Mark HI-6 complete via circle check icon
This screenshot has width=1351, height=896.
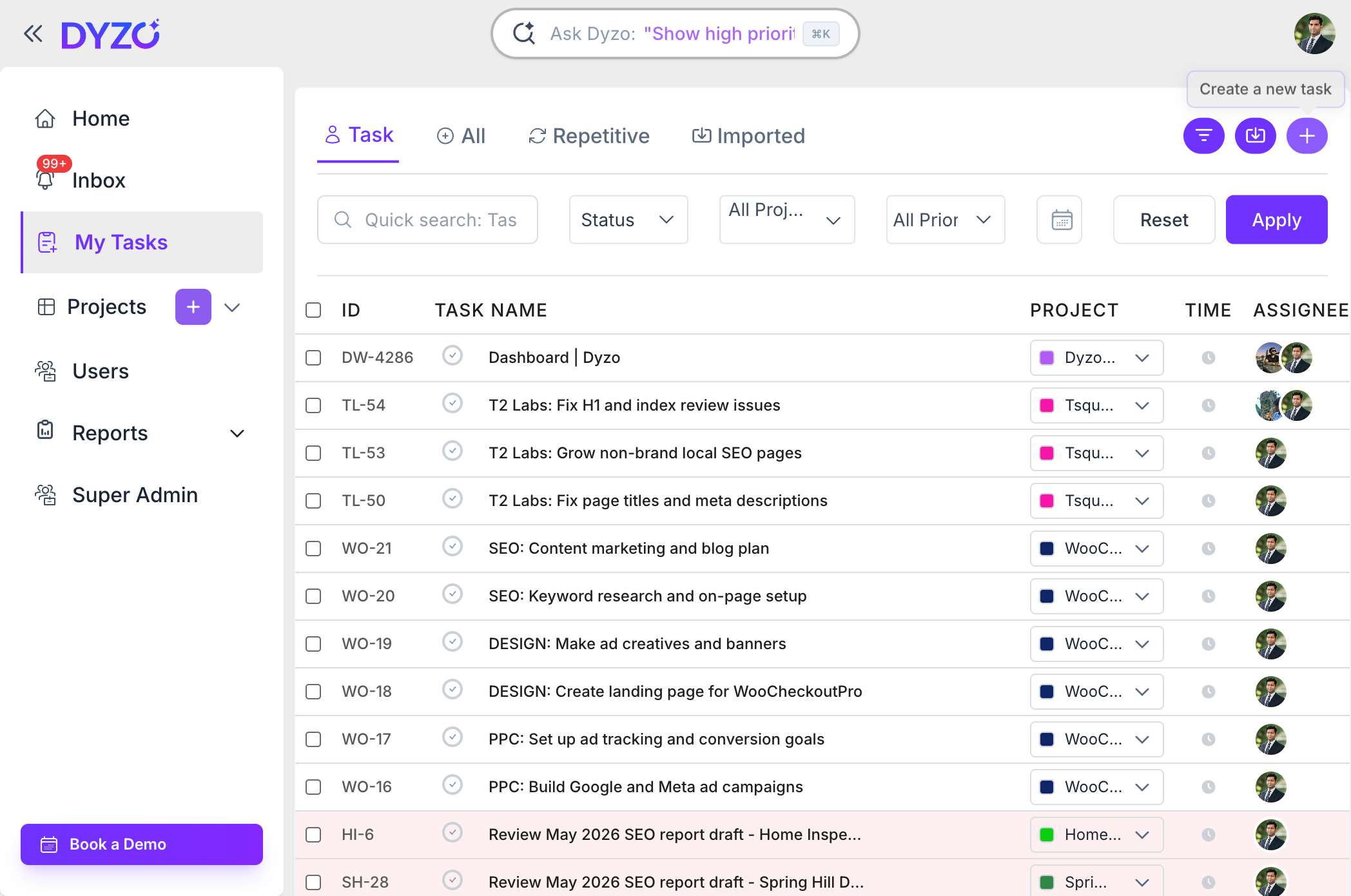[x=452, y=832]
